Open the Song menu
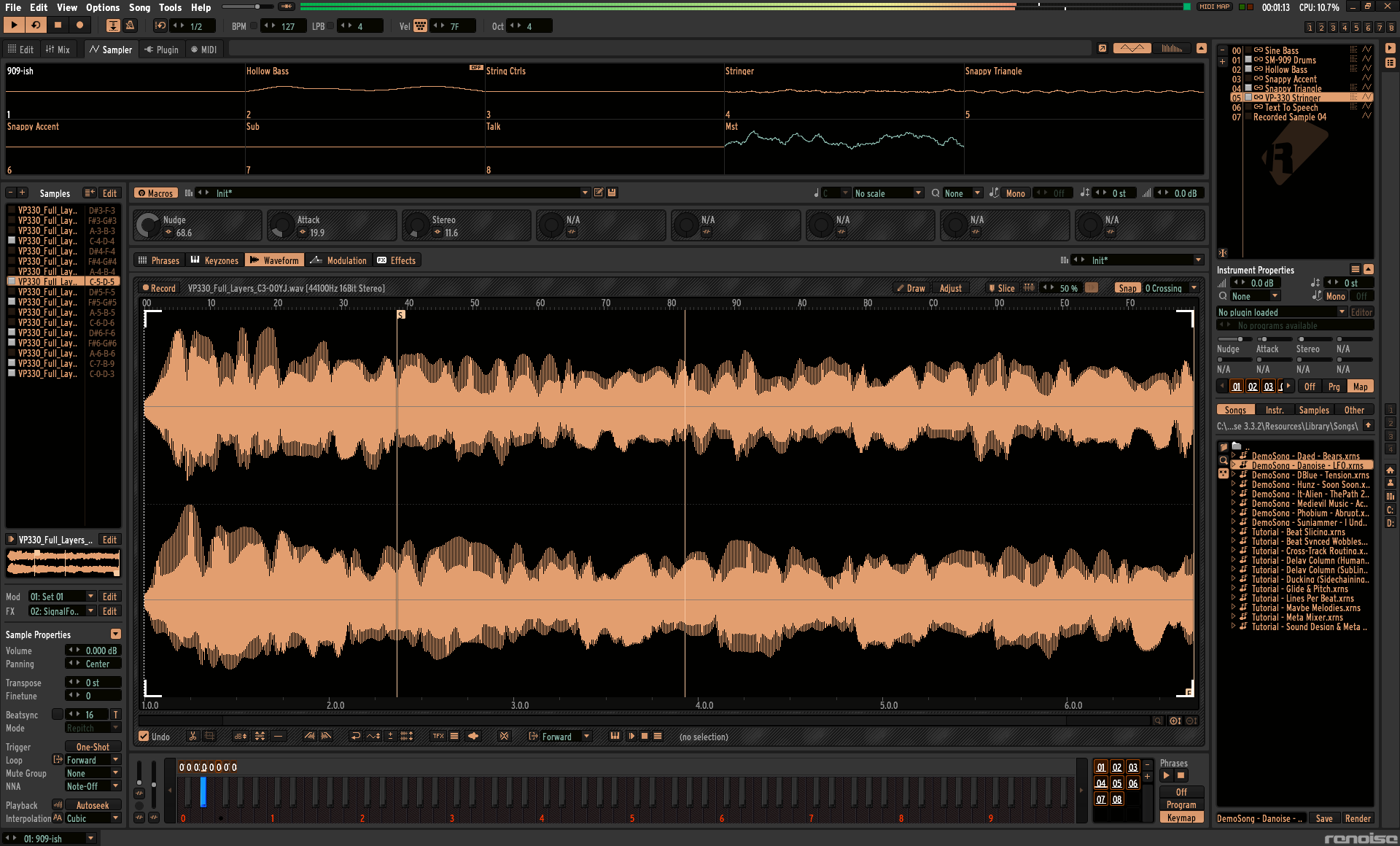Screen dimensions: 1400x846 coord(139,7)
